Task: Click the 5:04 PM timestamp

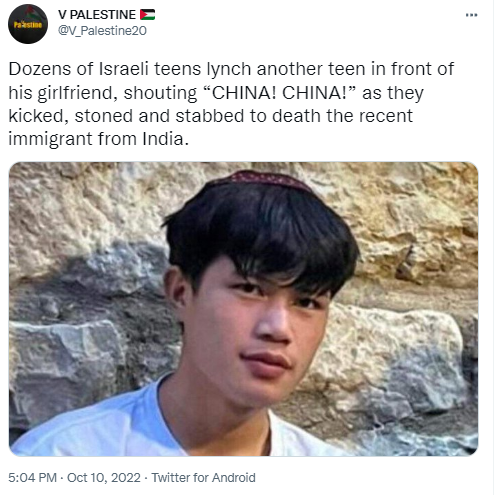Action: click(x=32, y=478)
